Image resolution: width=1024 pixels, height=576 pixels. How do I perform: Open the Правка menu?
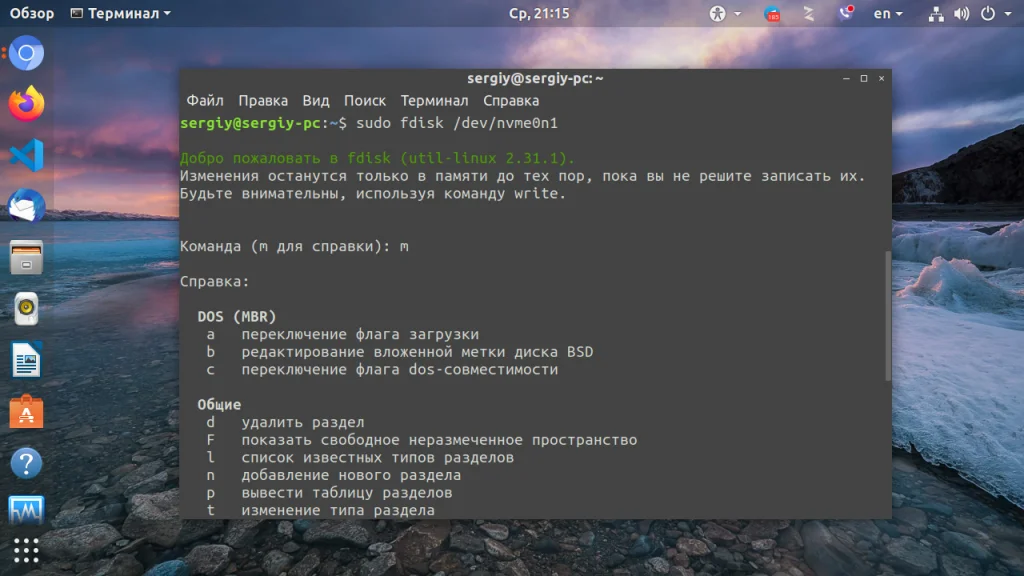pos(263,101)
